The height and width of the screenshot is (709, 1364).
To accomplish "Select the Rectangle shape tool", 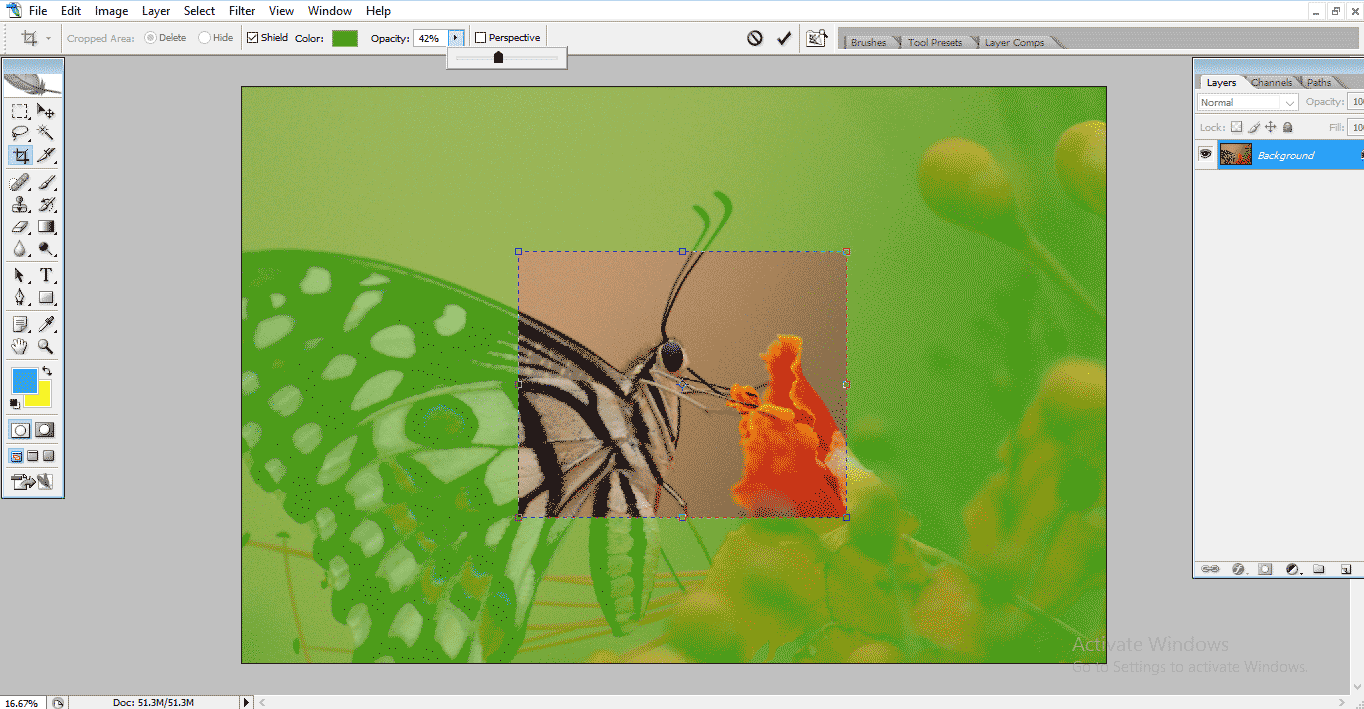I will pyautogui.click(x=46, y=298).
